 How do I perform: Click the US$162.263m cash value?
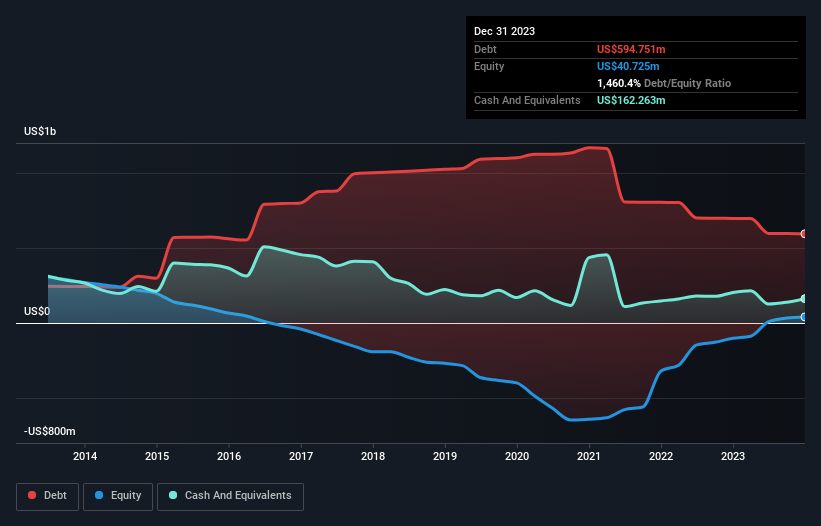631,100
